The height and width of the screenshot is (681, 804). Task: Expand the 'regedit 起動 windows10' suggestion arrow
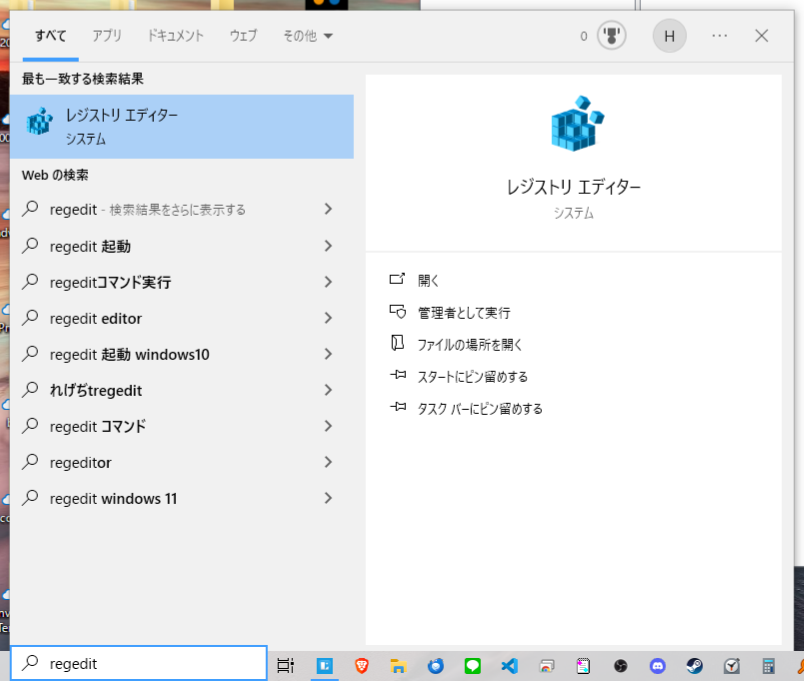[x=328, y=354]
